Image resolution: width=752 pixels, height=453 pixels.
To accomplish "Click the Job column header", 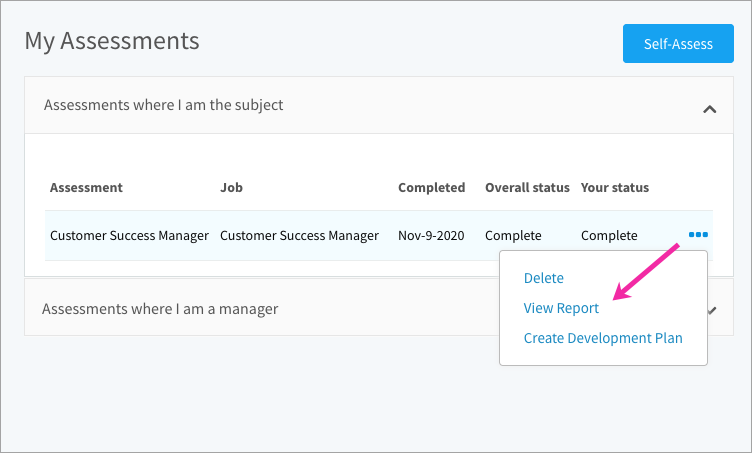I will pos(231,187).
